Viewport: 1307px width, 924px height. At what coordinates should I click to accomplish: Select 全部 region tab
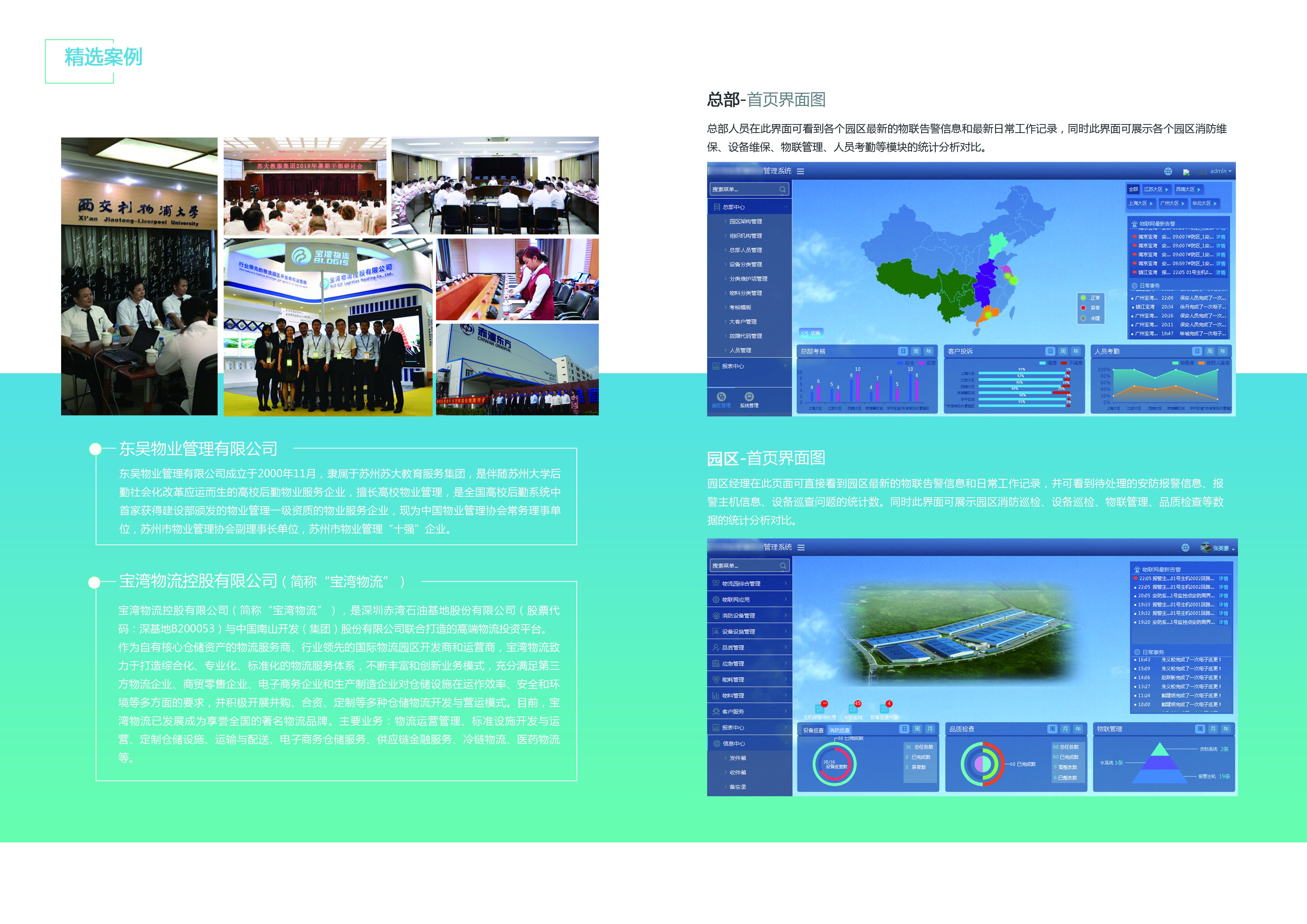pos(1133,189)
